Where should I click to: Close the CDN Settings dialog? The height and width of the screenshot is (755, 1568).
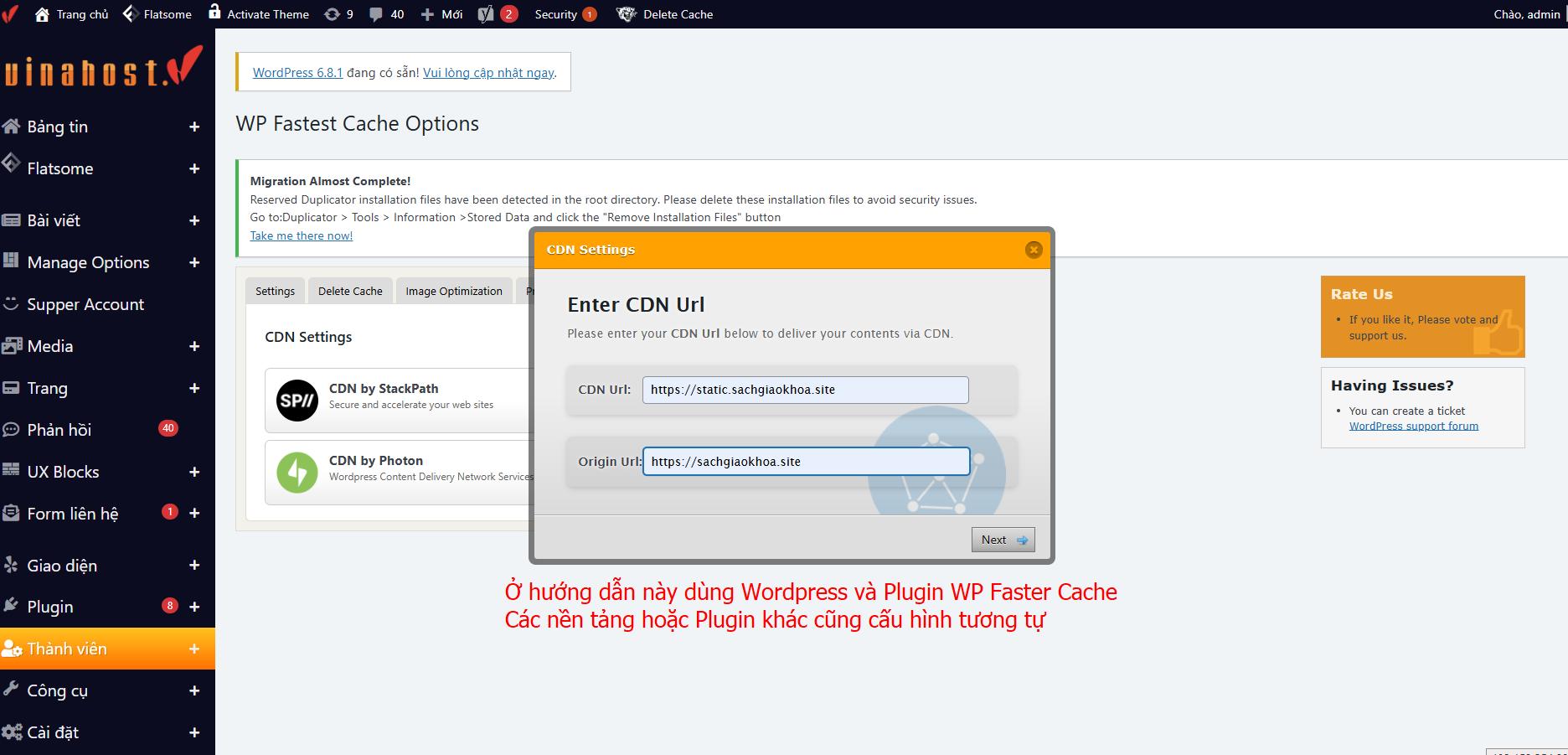[1034, 250]
